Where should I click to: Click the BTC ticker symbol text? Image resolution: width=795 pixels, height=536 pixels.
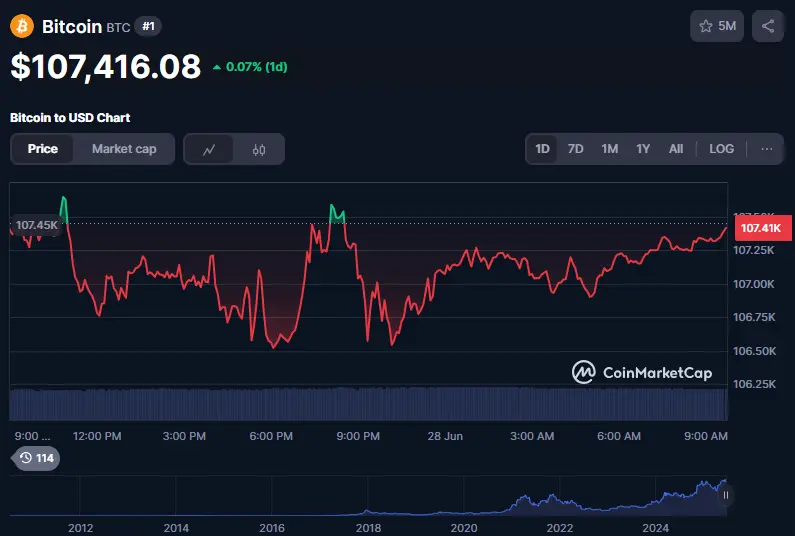(x=118, y=27)
